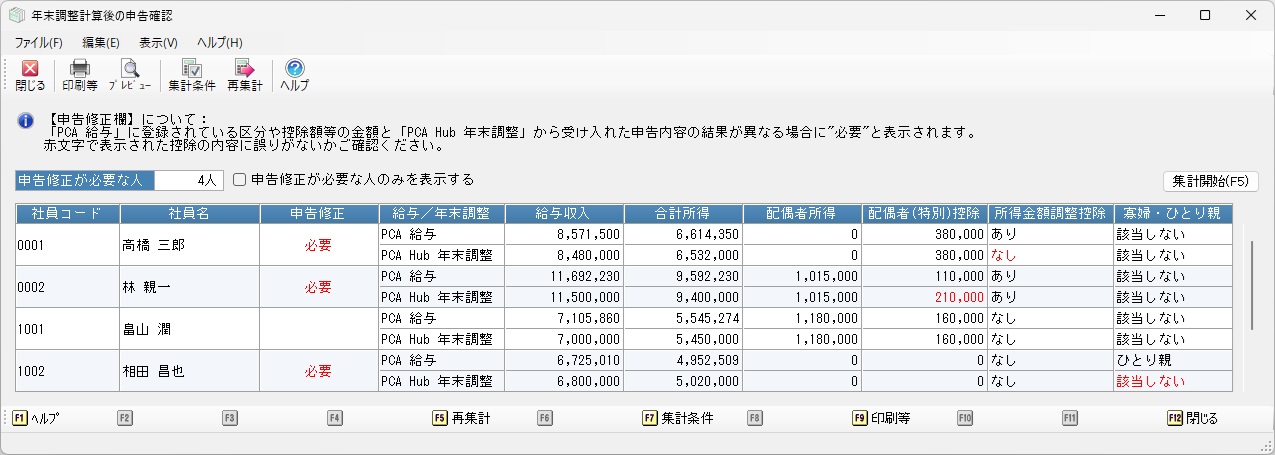
Task: Select employee code 0002 cell
Action: (67, 287)
